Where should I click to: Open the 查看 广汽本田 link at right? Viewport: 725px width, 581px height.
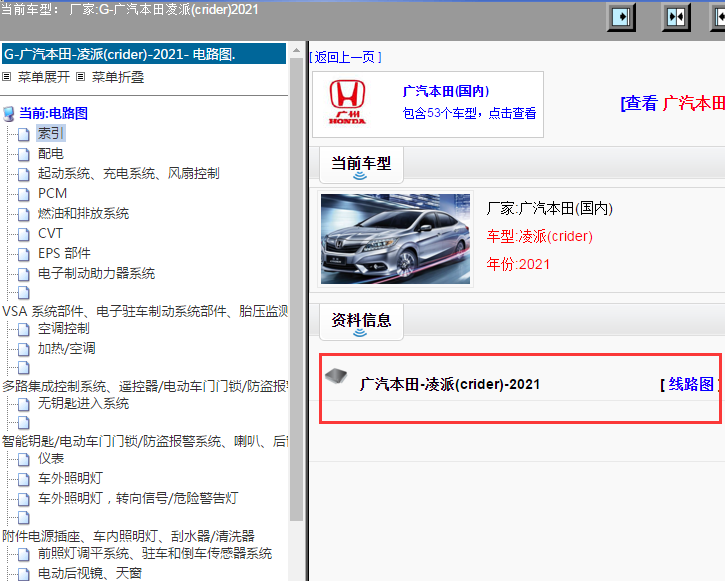(672, 103)
